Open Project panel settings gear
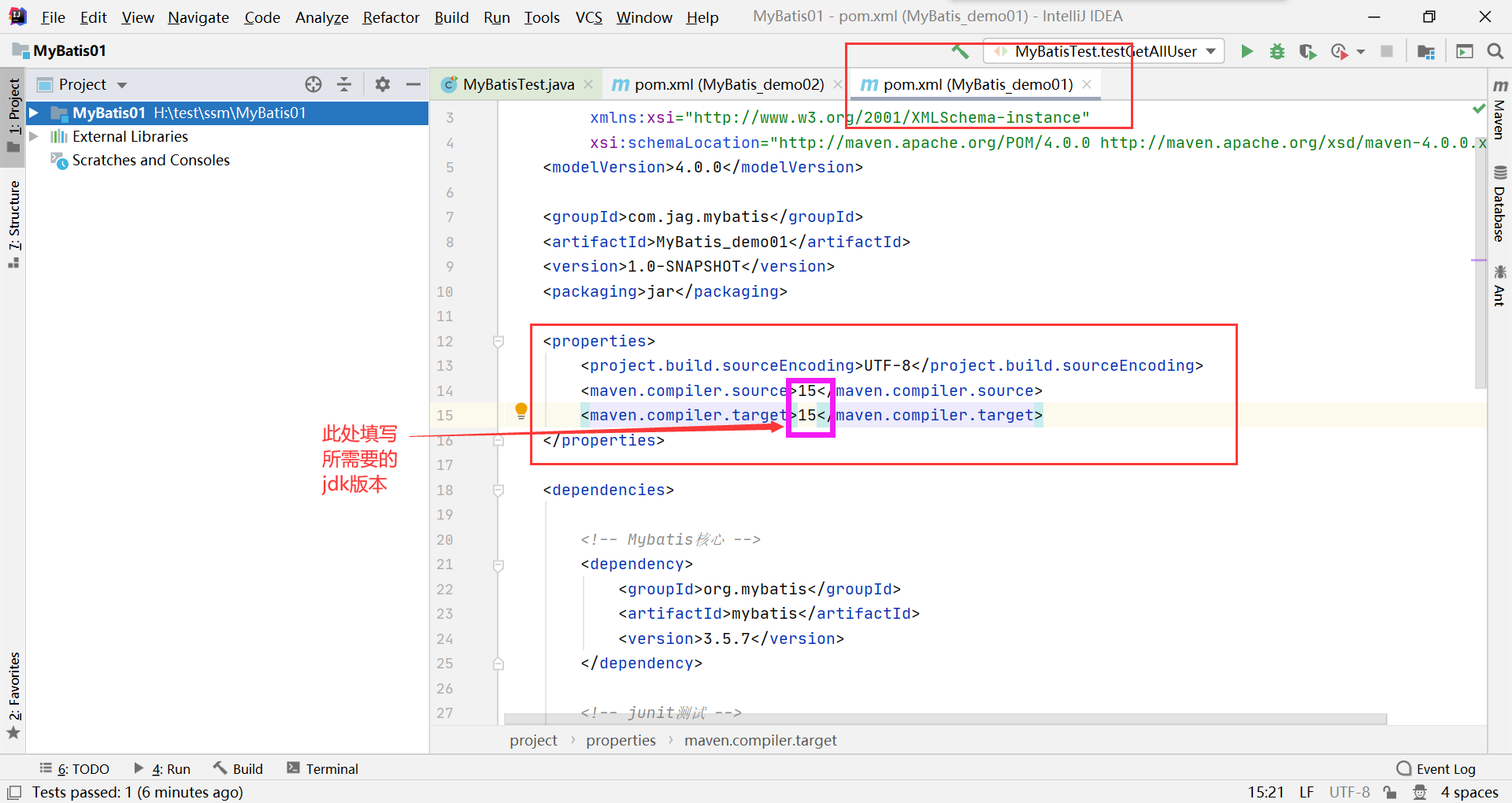1512x803 pixels. pyautogui.click(x=383, y=84)
